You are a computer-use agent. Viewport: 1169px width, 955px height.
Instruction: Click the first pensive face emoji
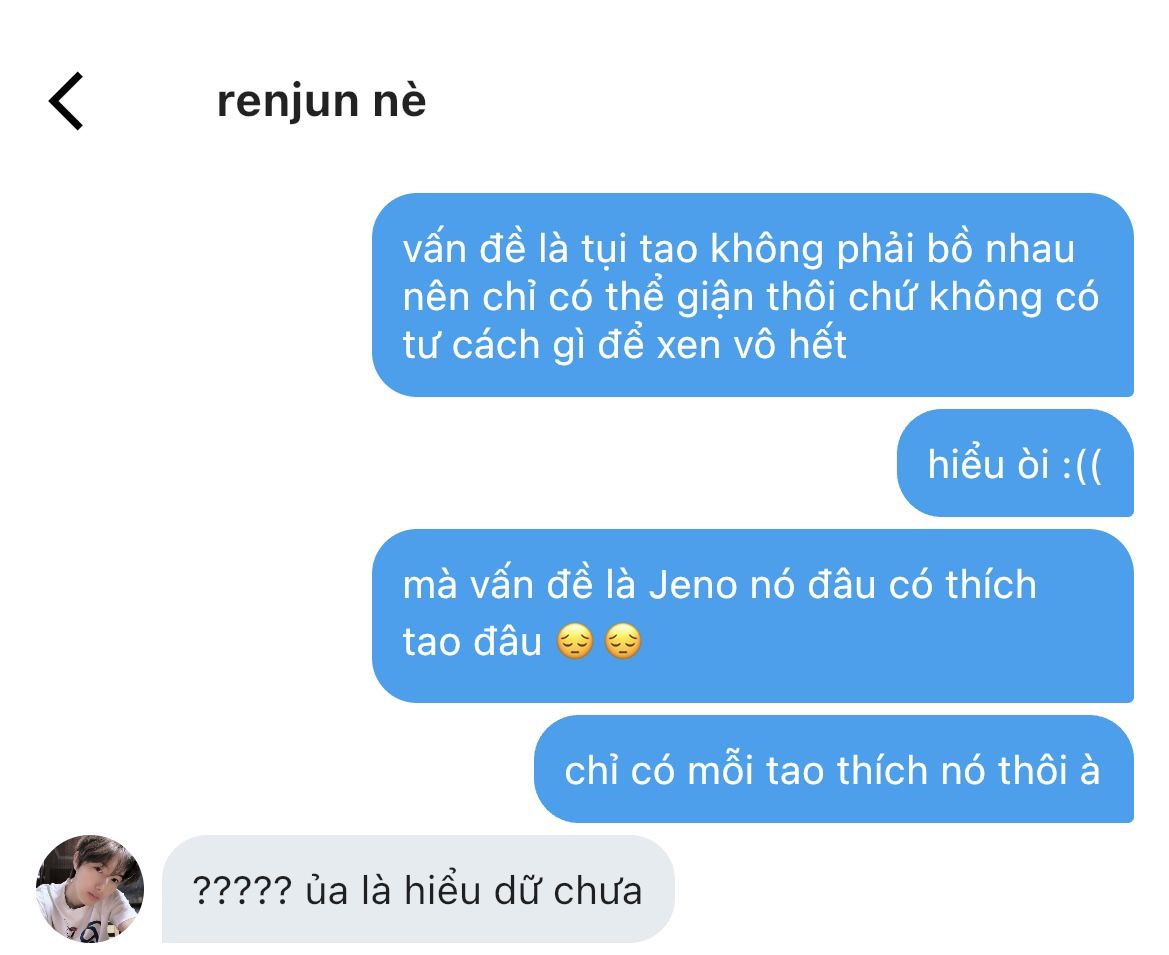point(575,642)
